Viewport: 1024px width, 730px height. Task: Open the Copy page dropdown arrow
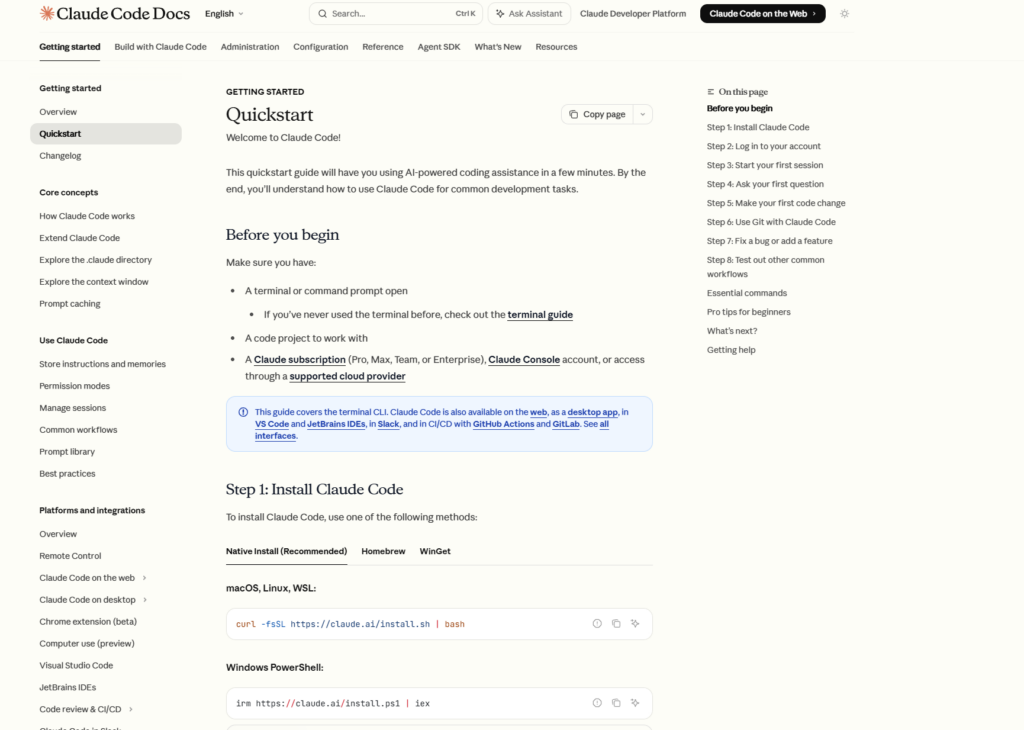[643, 114]
